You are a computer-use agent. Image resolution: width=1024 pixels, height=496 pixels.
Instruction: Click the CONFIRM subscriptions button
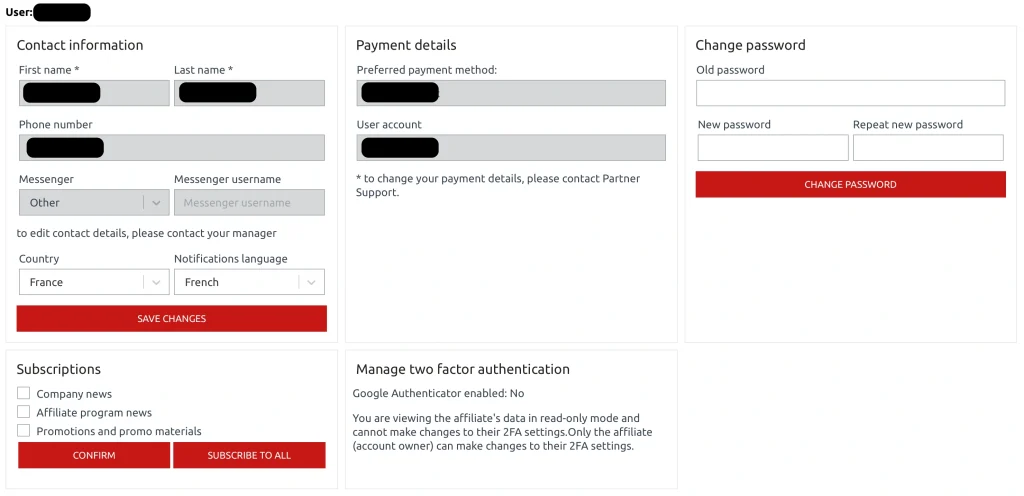pos(94,455)
